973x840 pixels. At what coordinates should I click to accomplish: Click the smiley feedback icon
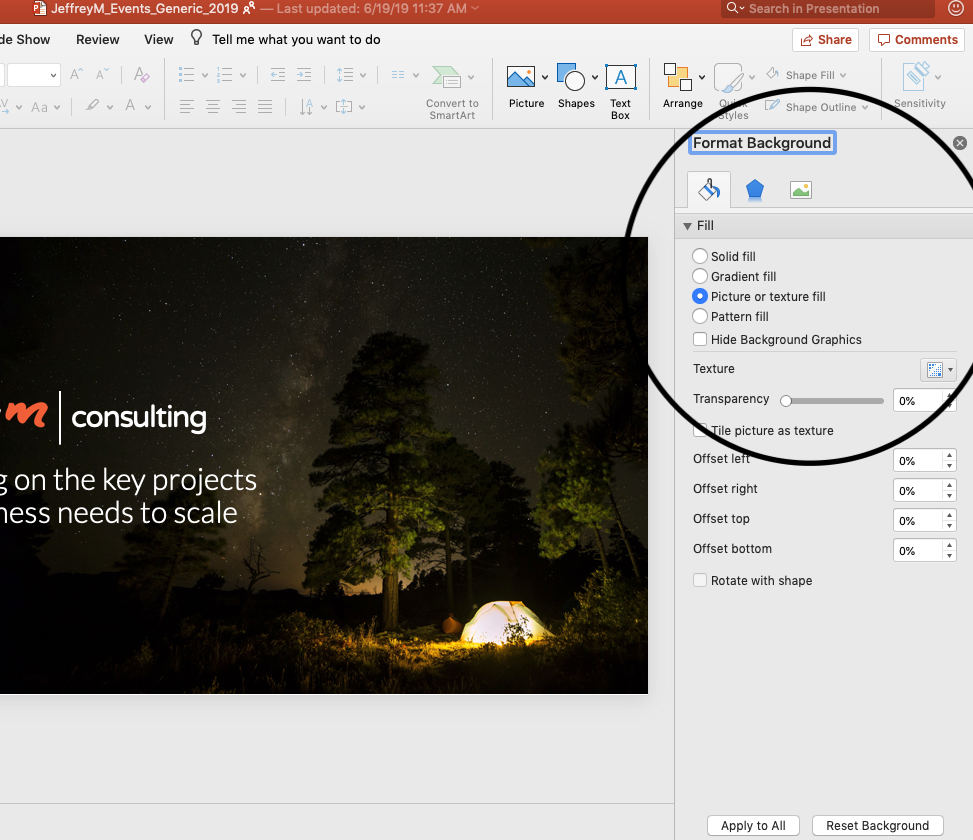coord(955,9)
